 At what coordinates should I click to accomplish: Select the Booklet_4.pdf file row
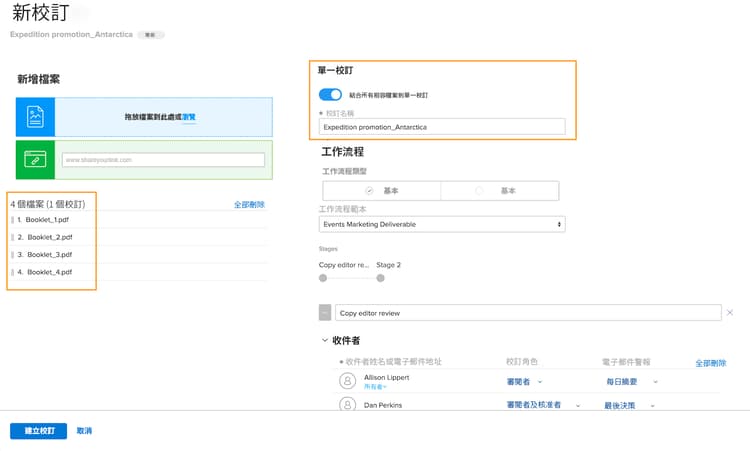tap(139, 272)
